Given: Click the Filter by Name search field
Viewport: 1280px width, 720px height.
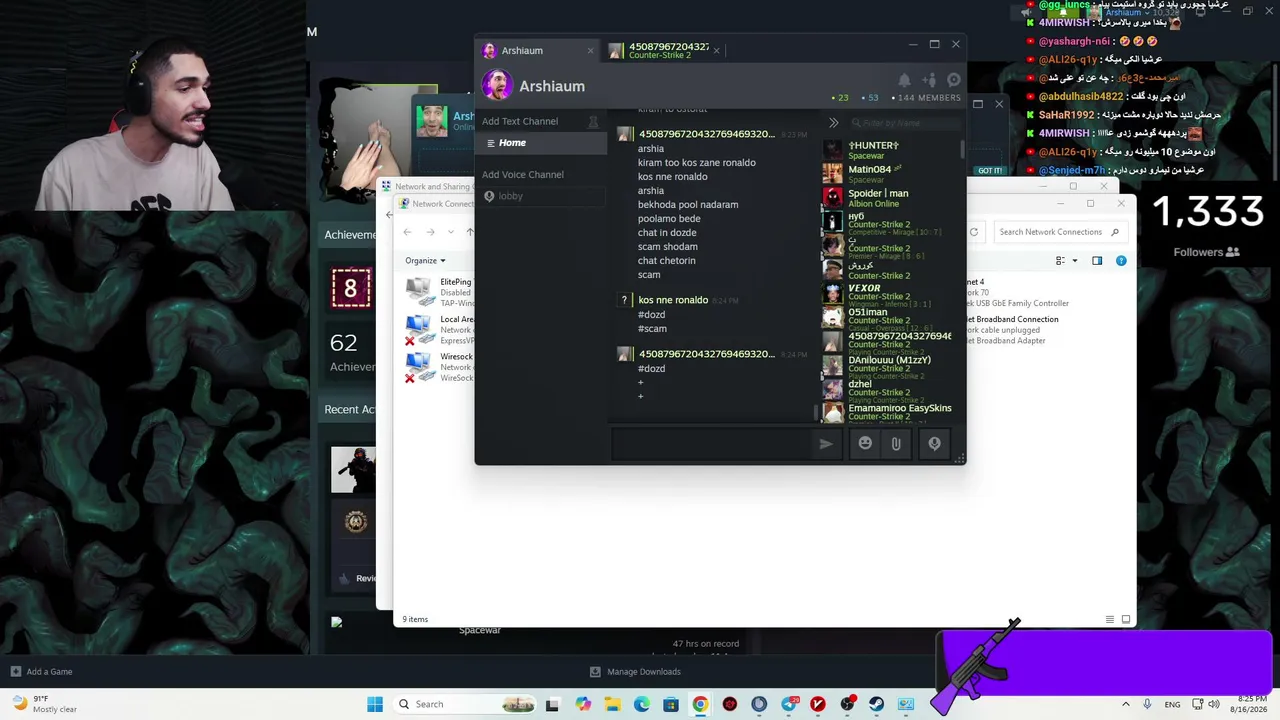Looking at the screenshot, I should 905,123.
